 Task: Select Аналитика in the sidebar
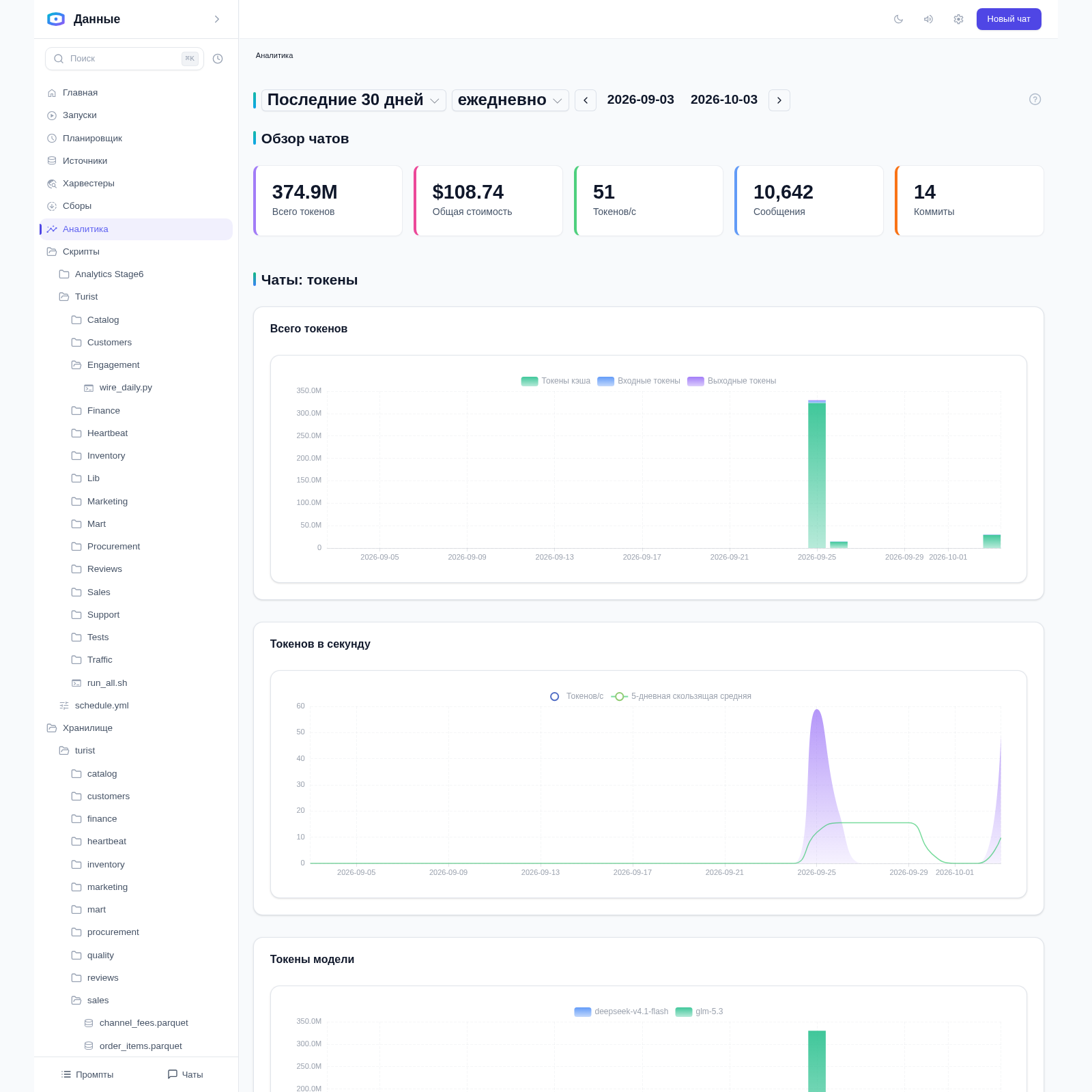pyautogui.click(x=136, y=229)
